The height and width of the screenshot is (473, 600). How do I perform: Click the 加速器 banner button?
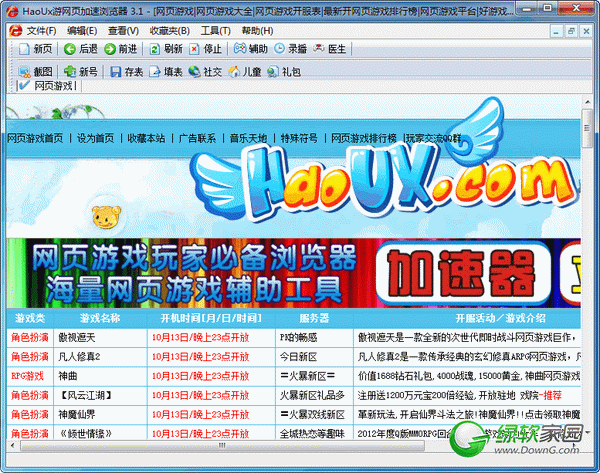coord(463,274)
